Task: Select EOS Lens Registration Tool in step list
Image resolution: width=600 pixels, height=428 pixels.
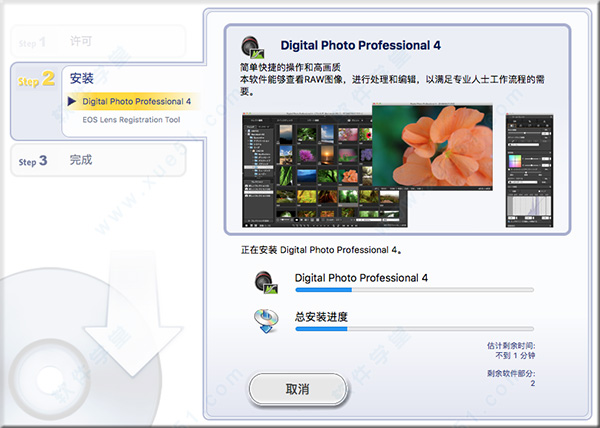Action: click(131, 120)
